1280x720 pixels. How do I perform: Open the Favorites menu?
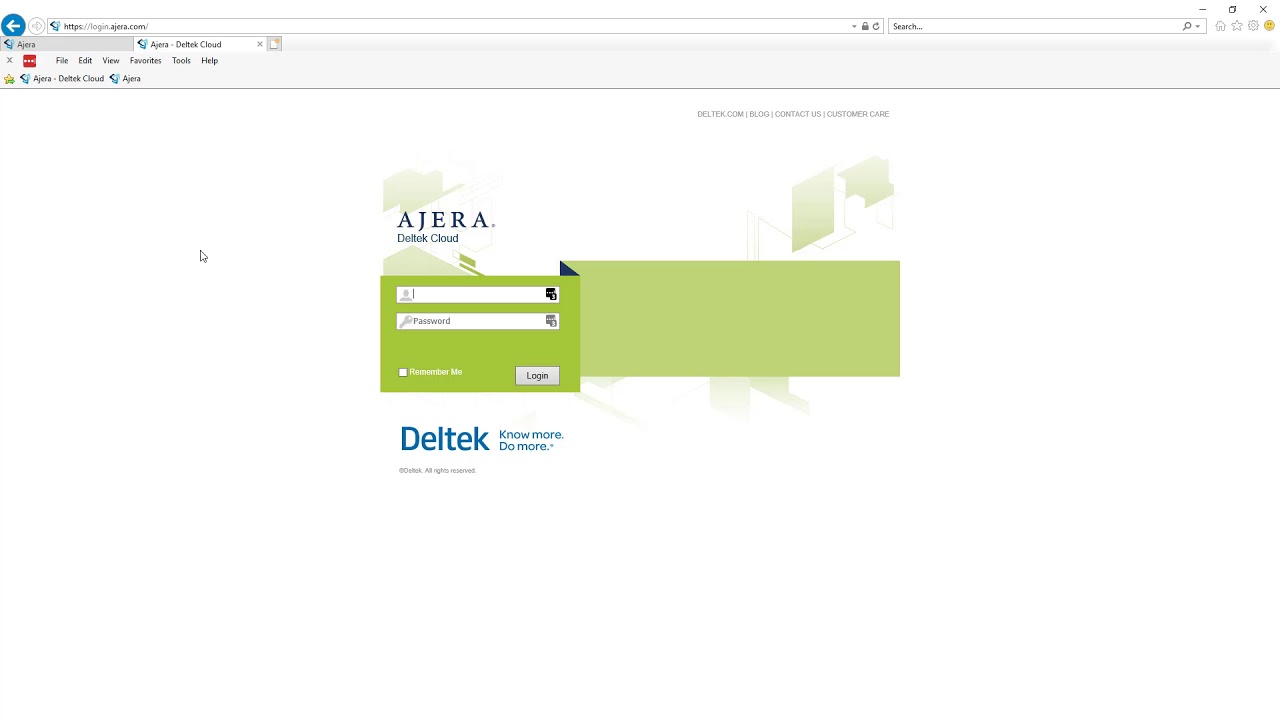(145, 61)
